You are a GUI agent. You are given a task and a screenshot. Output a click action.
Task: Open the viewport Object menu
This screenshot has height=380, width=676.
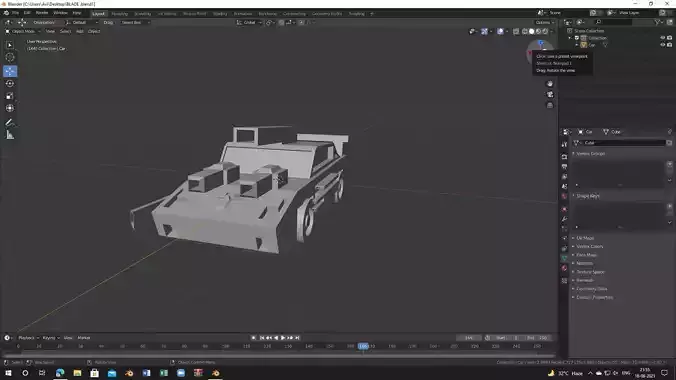click(94, 31)
